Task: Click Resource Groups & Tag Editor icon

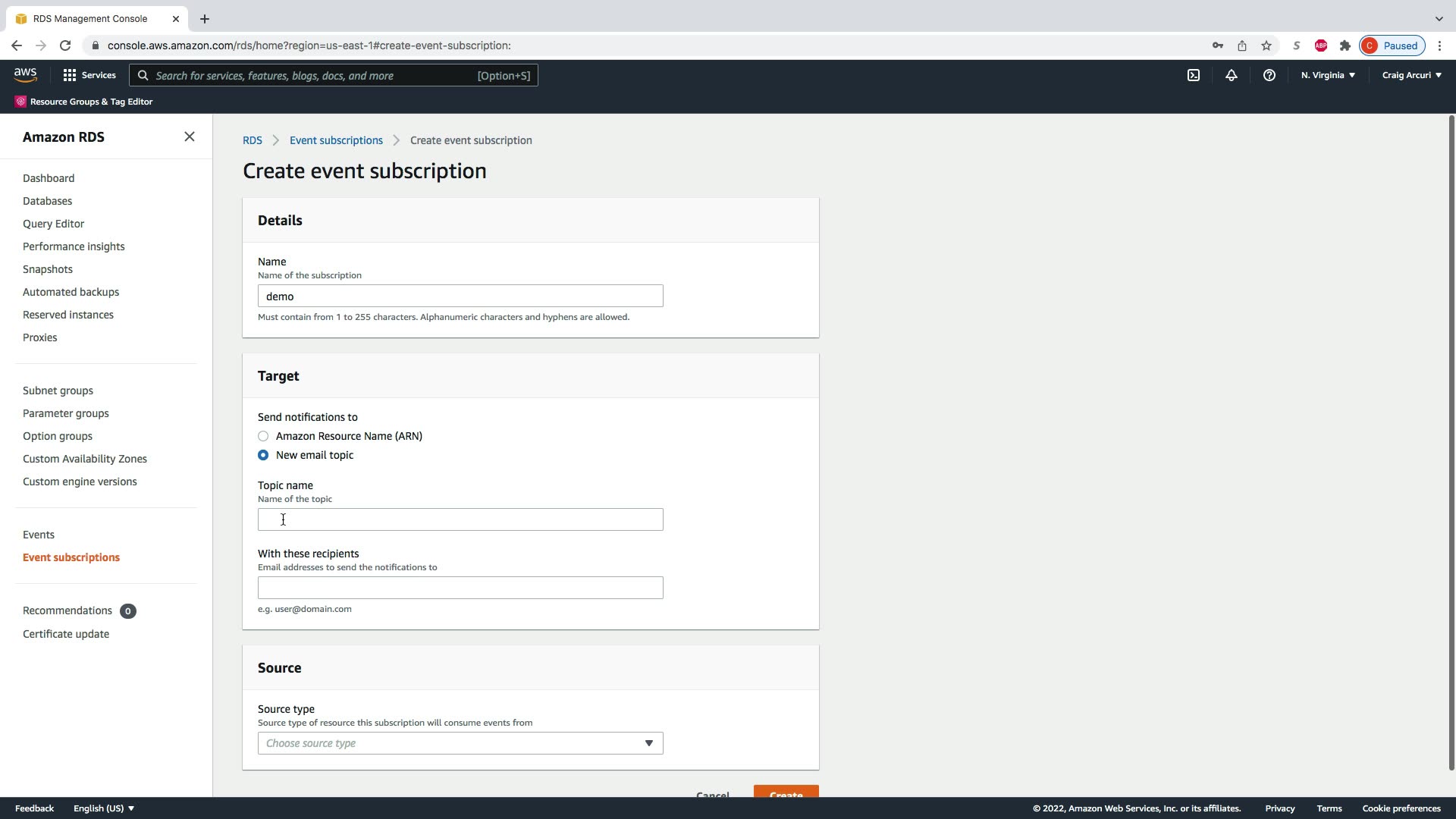Action: click(x=20, y=102)
